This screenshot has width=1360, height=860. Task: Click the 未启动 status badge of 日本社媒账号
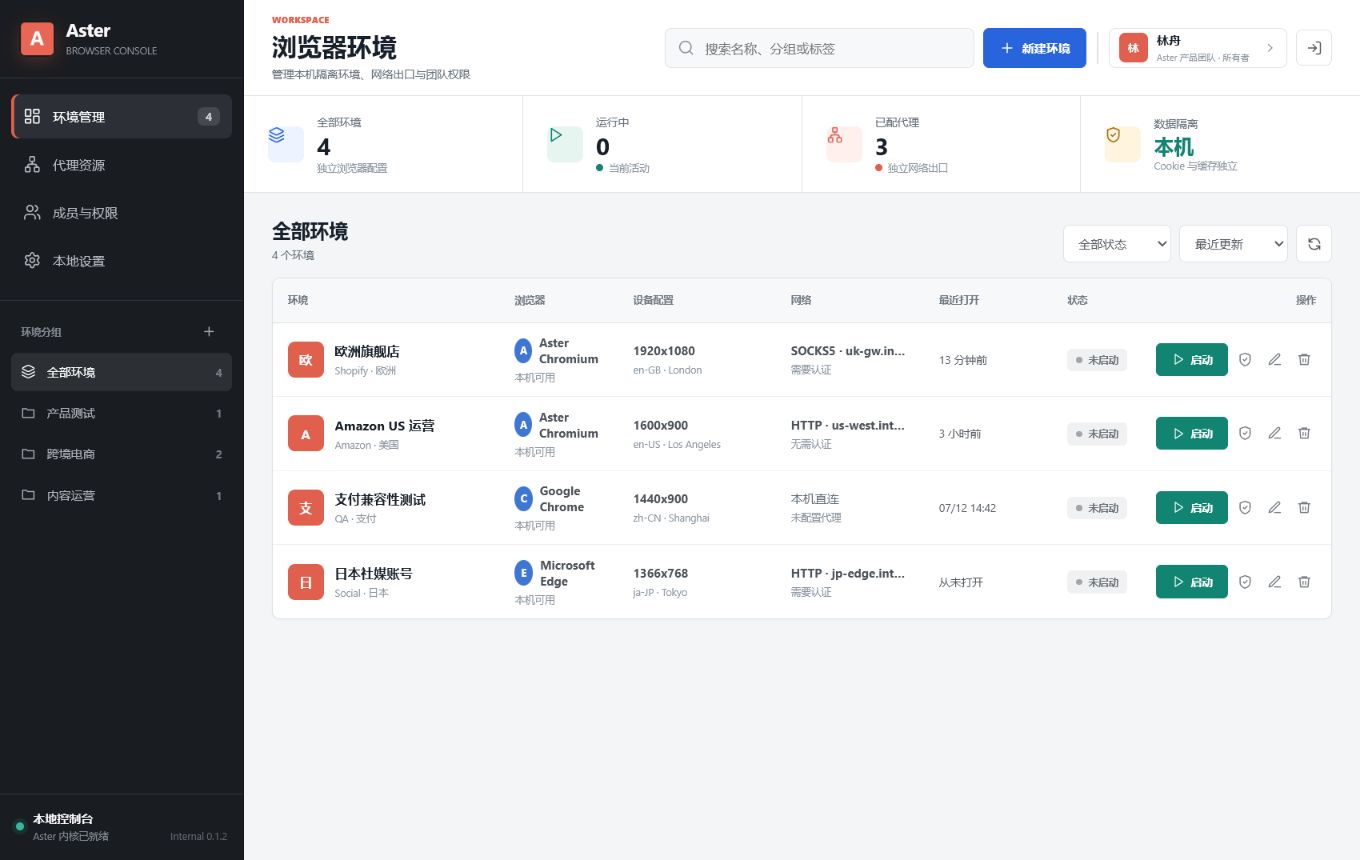(x=1097, y=581)
